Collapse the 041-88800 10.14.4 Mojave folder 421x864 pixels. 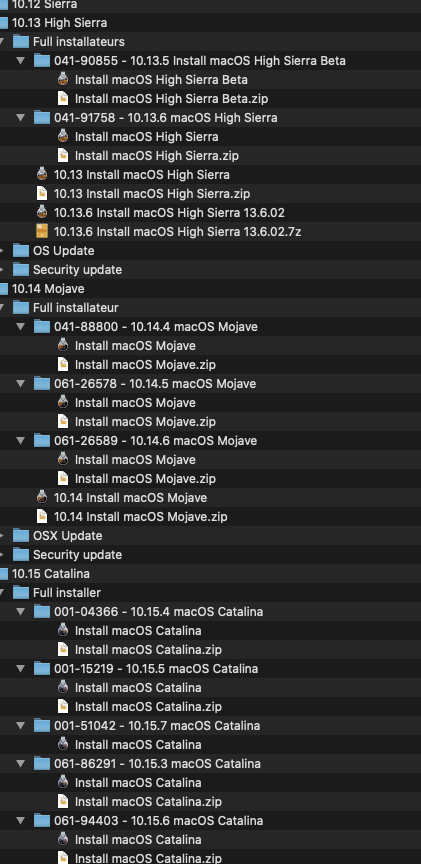point(21,327)
